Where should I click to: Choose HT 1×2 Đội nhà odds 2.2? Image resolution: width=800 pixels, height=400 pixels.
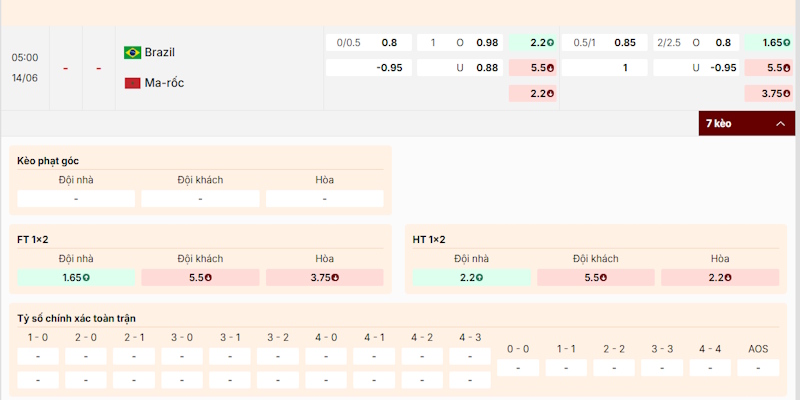point(471,278)
